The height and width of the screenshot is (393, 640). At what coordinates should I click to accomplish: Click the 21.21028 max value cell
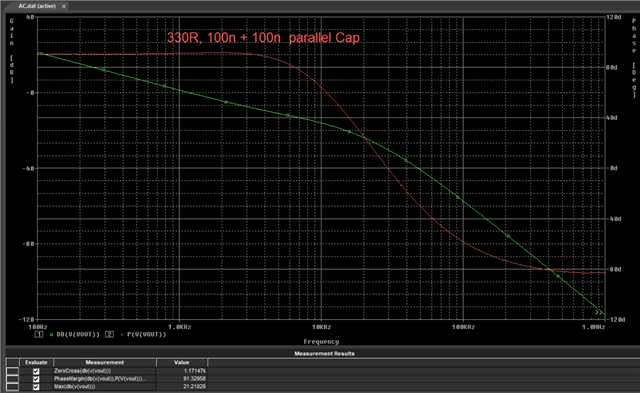click(x=182, y=386)
